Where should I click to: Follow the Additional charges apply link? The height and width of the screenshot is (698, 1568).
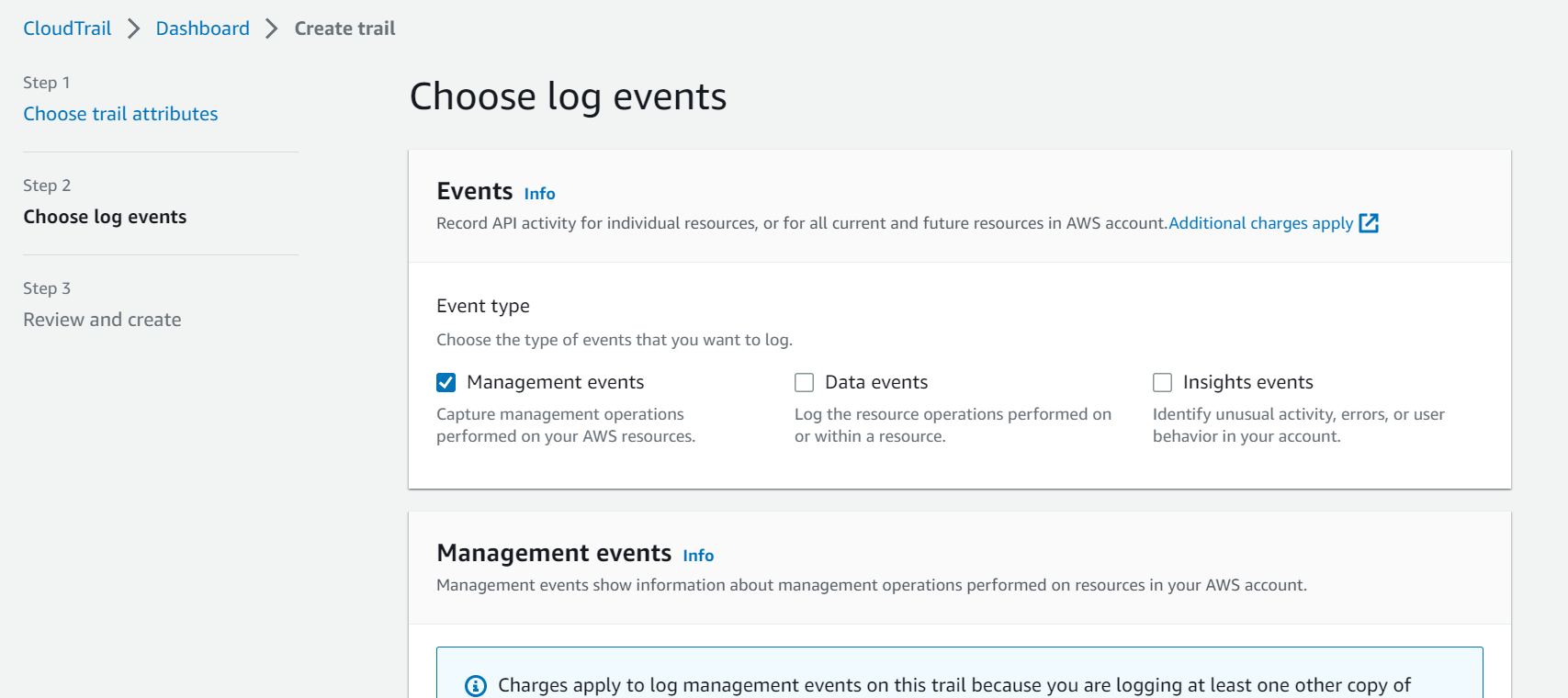tap(1260, 223)
